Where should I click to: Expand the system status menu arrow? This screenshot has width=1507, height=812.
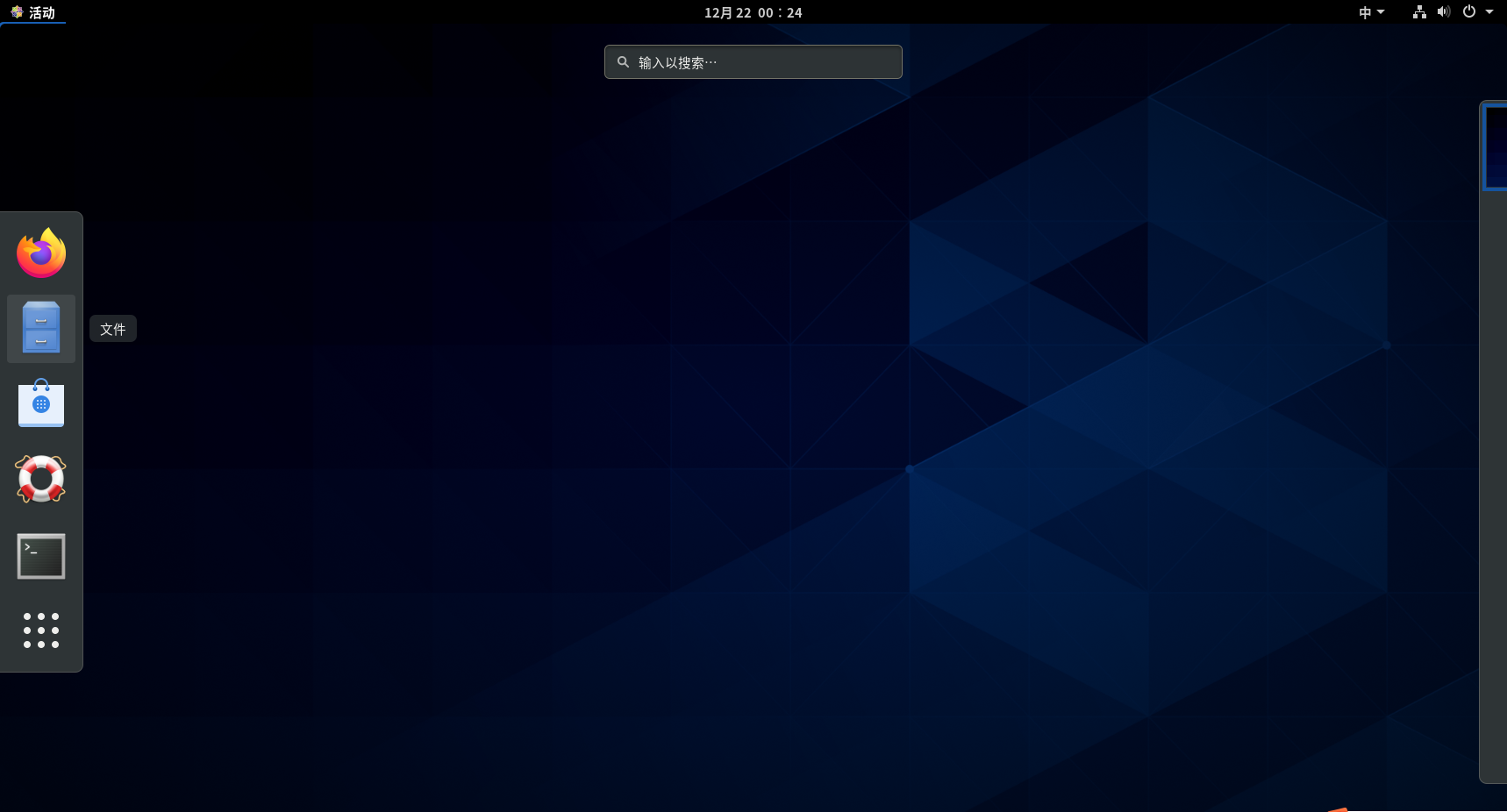pos(1489,12)
